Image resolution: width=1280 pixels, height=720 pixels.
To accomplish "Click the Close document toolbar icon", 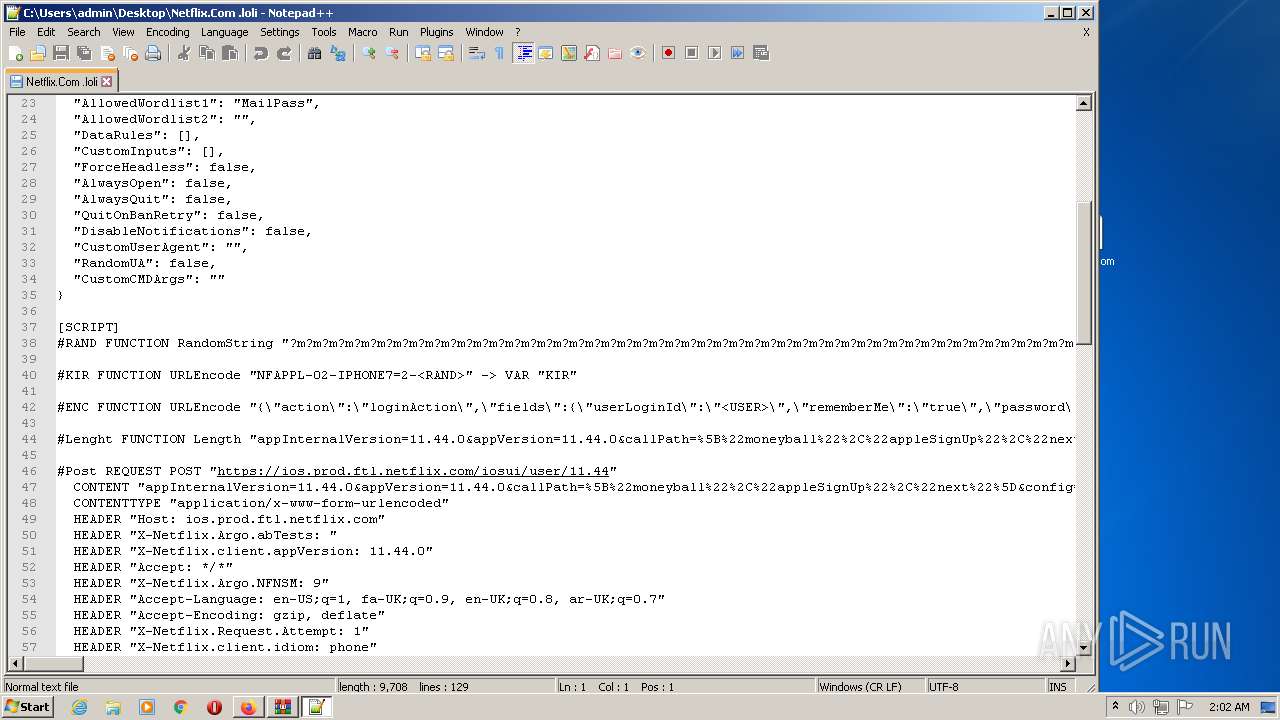I will (x=107, y=53).
